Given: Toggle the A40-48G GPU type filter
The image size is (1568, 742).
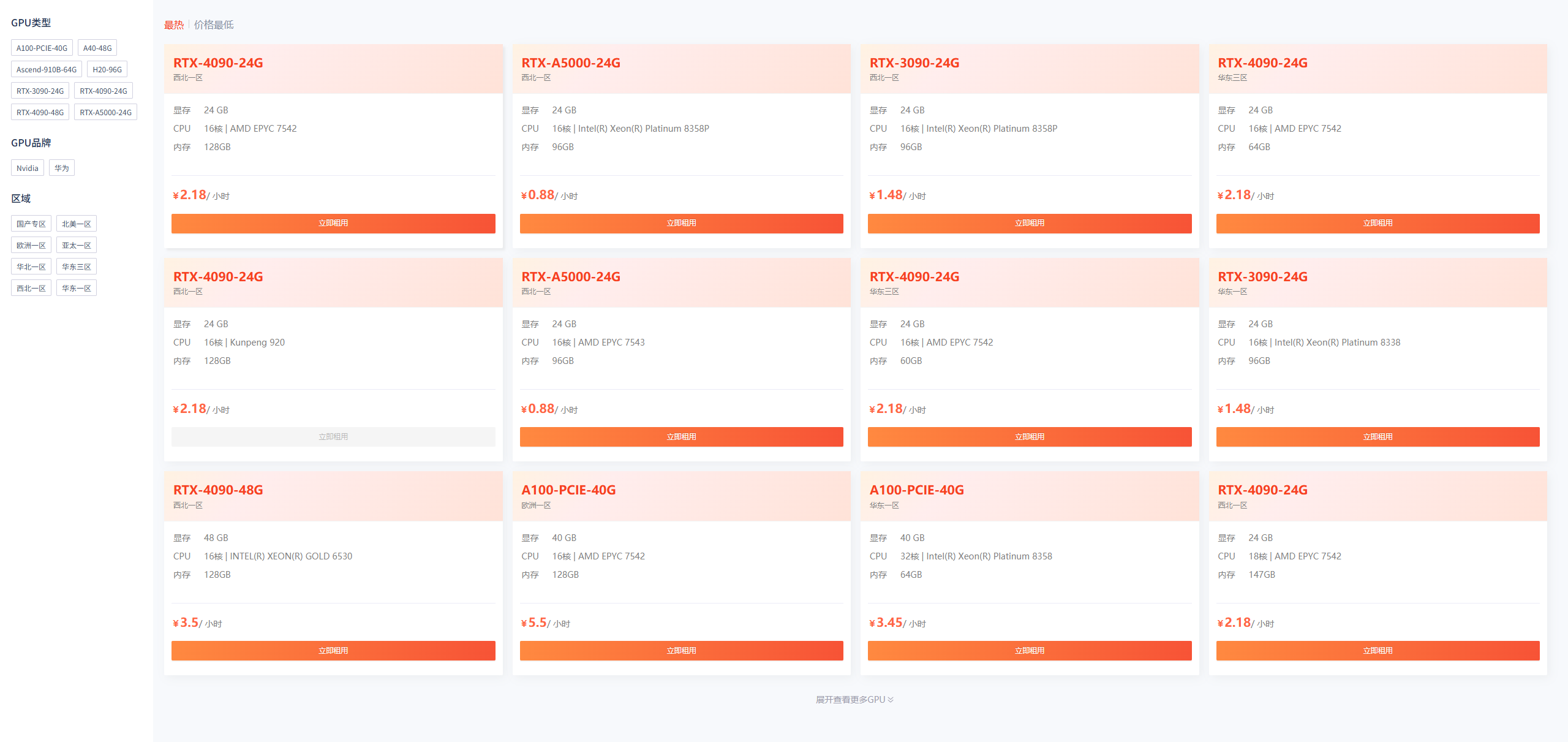Looking at the screenshot, I should pyautogui.click(x=97, y=48).
